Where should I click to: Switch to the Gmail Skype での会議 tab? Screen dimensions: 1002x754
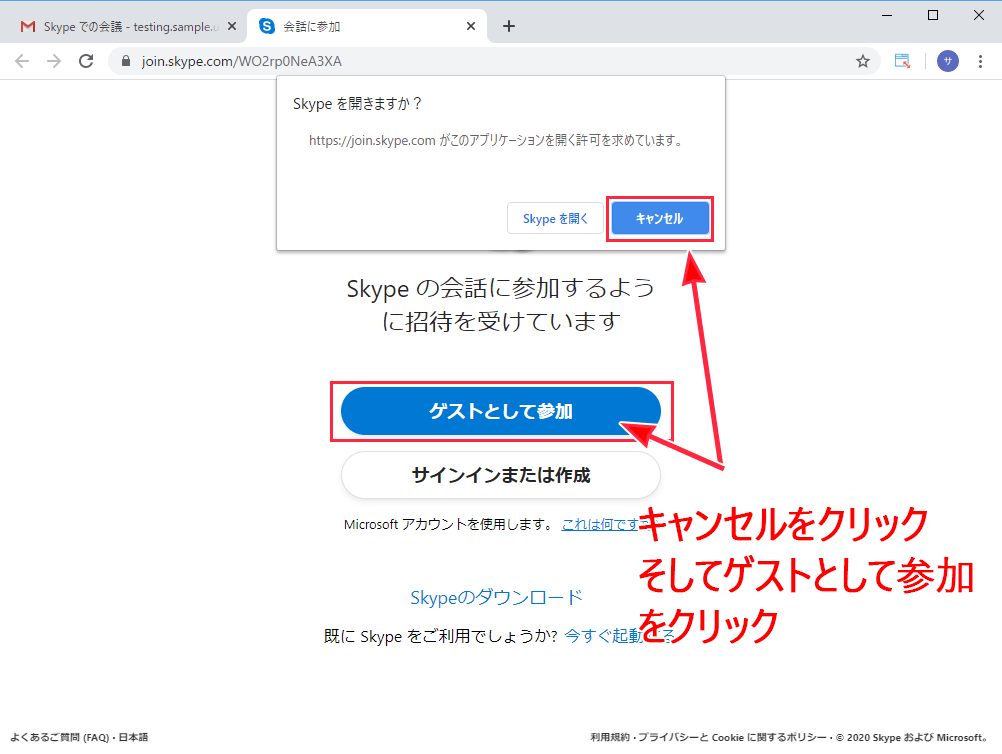pos(120,27)
